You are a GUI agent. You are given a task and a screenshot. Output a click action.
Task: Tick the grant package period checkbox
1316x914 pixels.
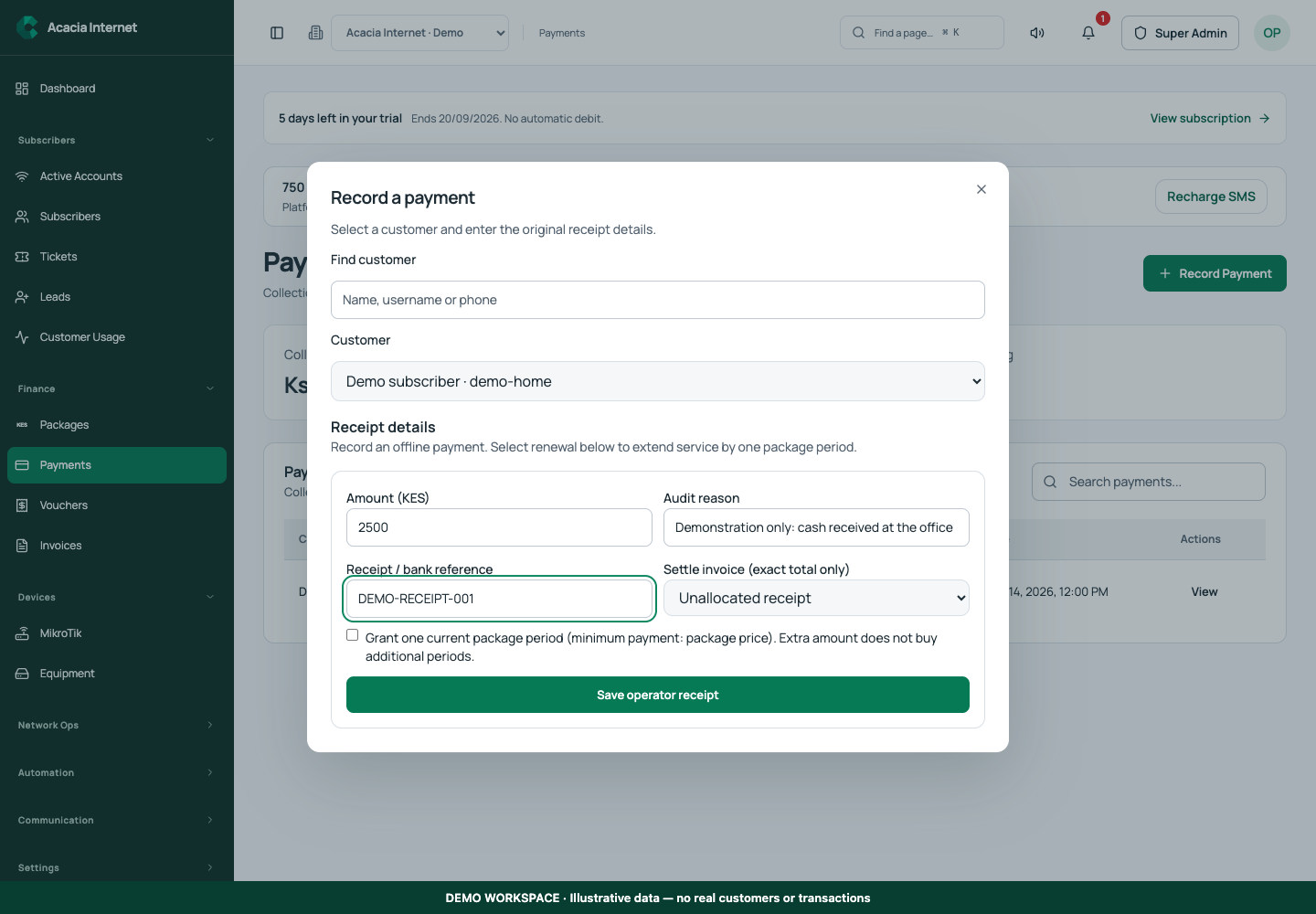[352, 635]
